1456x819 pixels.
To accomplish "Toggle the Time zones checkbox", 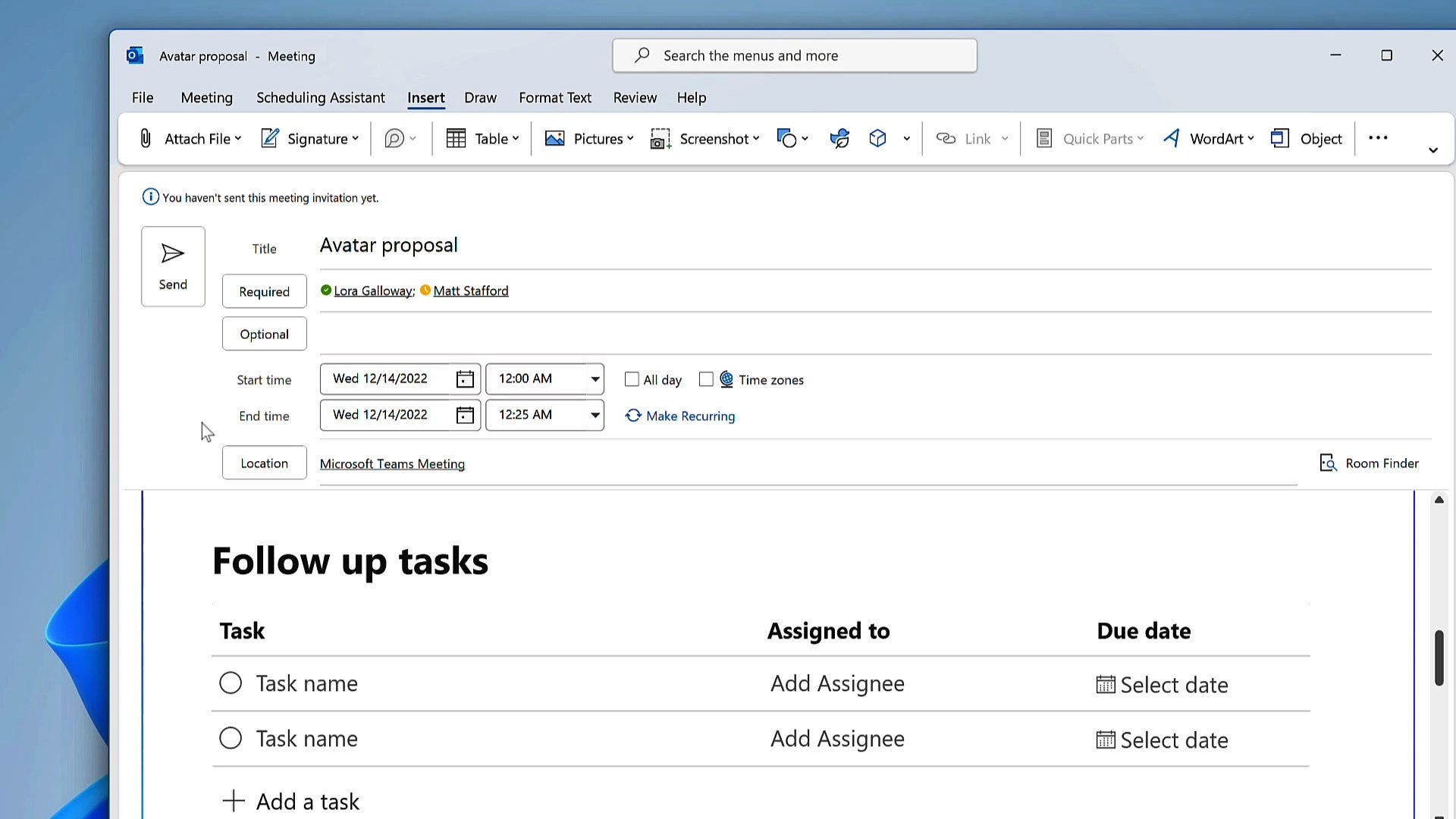I will (x=706, y=379).
